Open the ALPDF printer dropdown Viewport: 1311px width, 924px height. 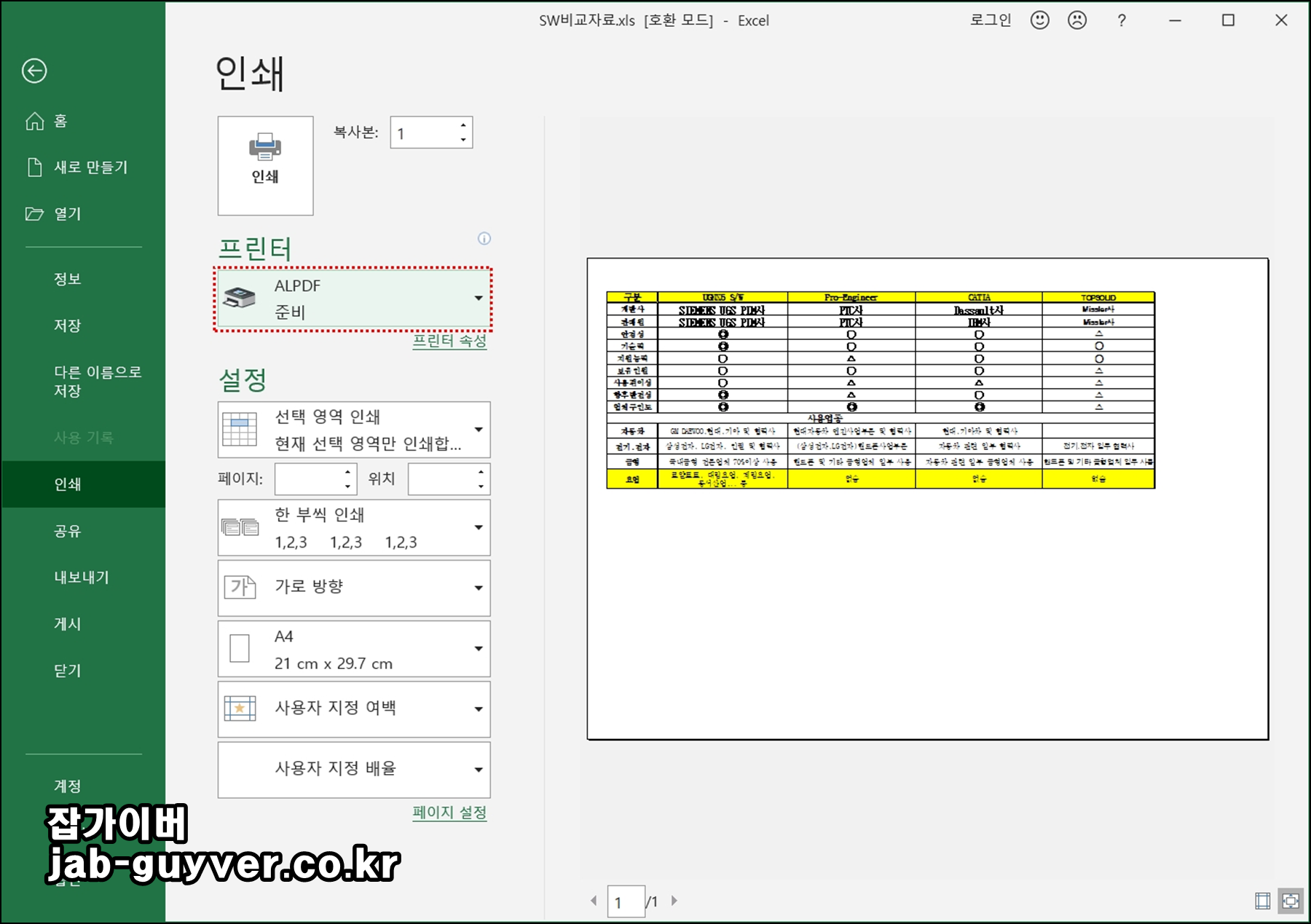(x=353, y=299)
